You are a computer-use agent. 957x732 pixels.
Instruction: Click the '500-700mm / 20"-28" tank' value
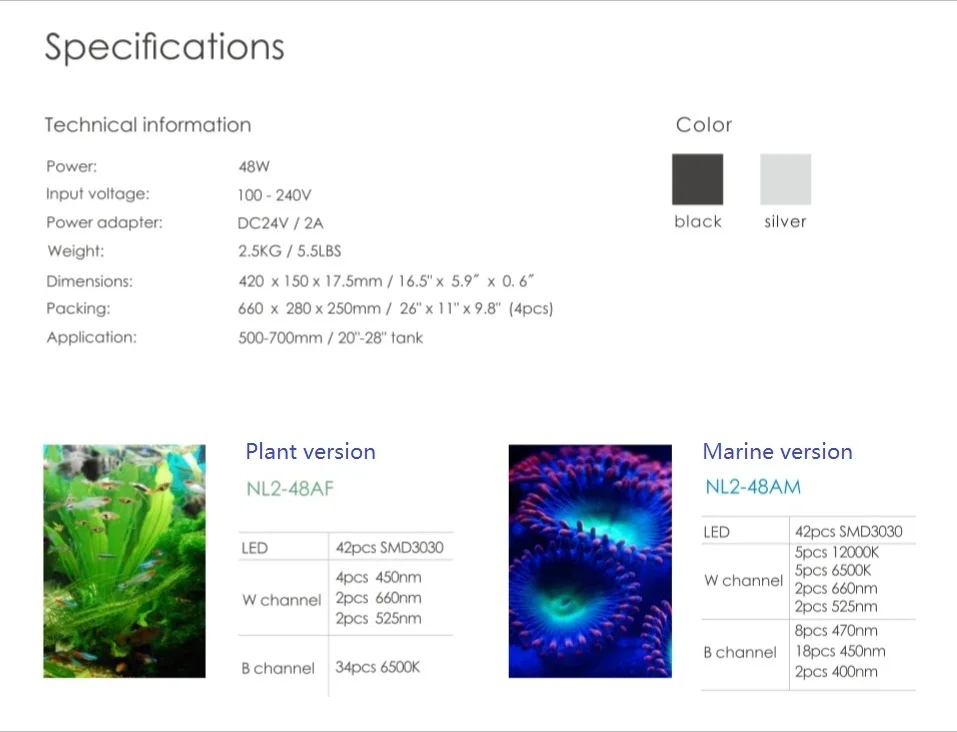click(330, 338)
